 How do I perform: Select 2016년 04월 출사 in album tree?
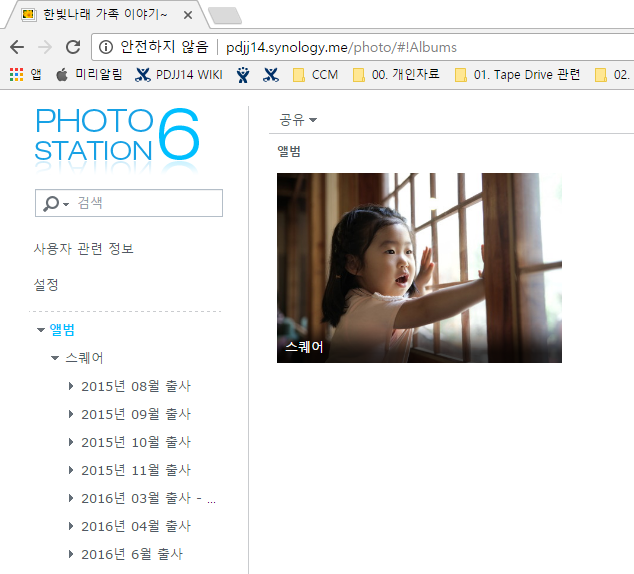pos(135,526)
